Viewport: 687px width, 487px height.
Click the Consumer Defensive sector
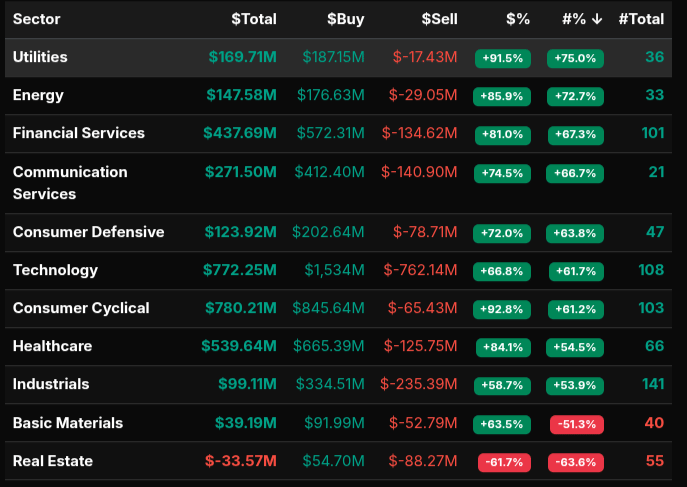point(88,232)
